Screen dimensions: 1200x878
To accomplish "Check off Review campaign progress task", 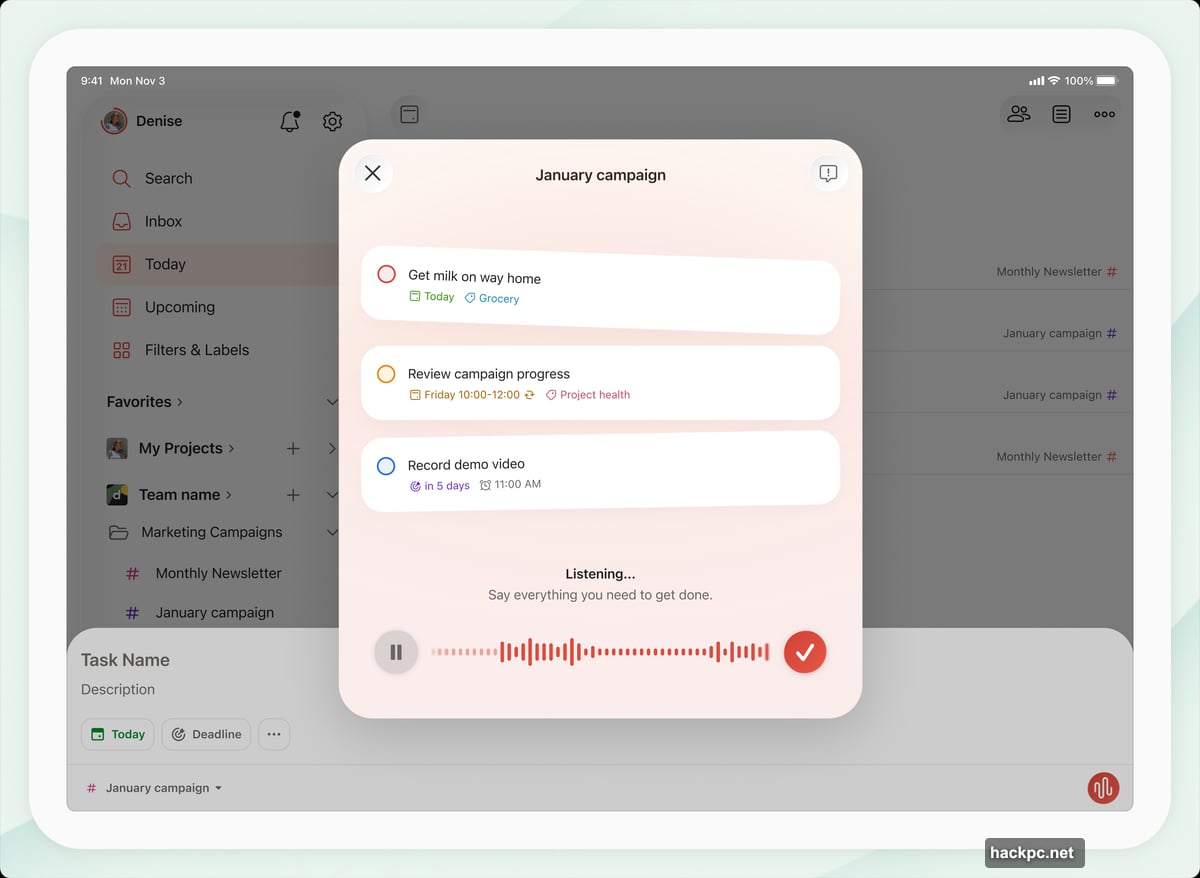I will coord(386,374).
